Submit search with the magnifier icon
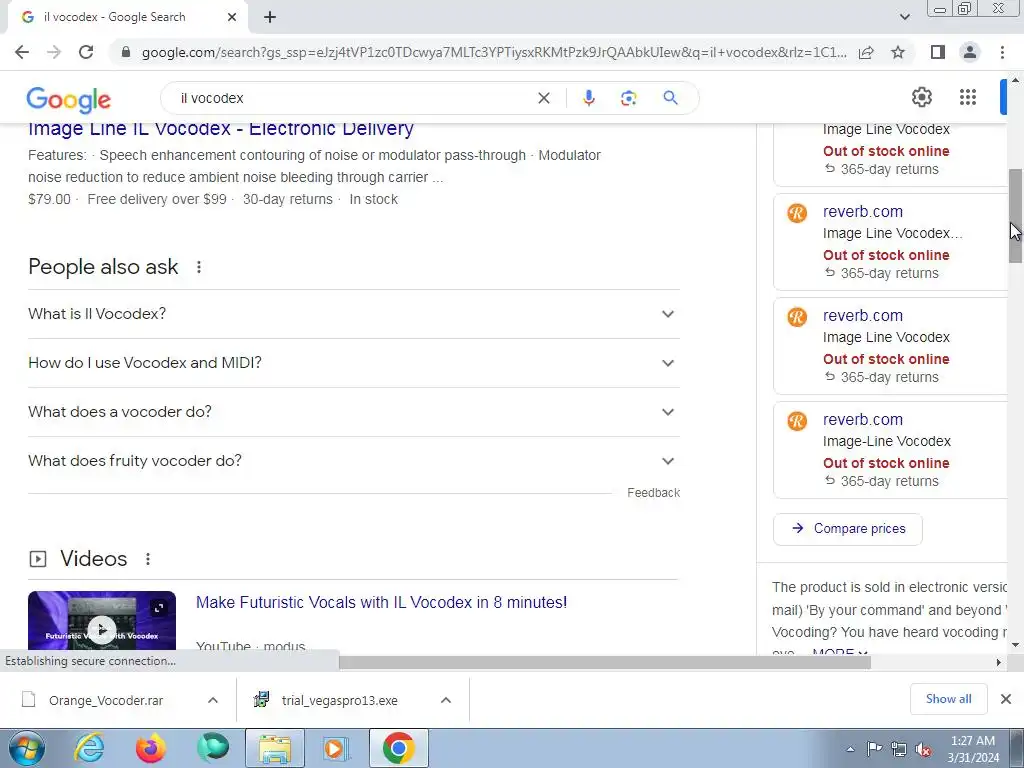The width and height of the screenshot is (1024, 768). point(670,98)
